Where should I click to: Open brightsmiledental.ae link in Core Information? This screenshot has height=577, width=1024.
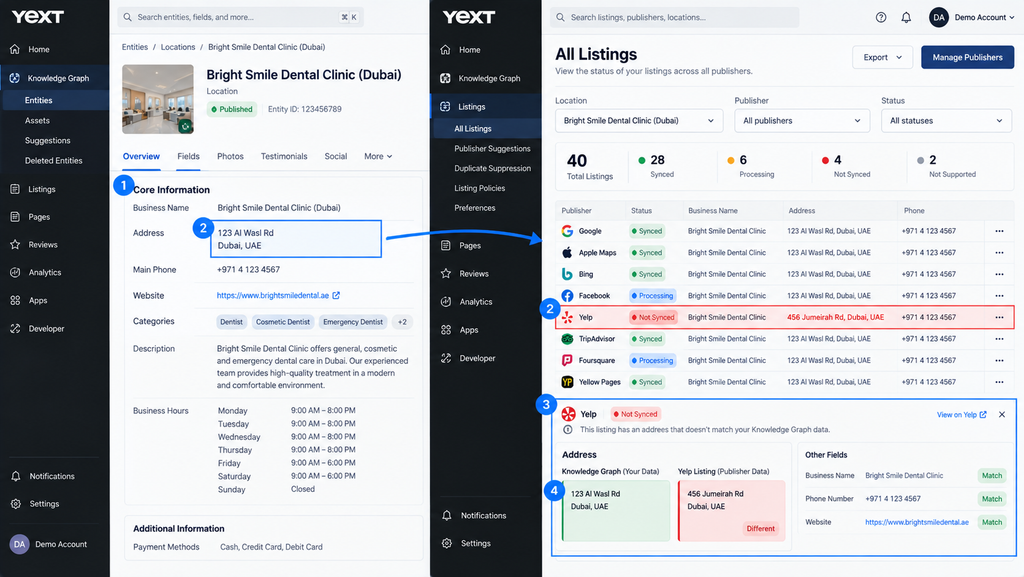click(x=273, y=295)
